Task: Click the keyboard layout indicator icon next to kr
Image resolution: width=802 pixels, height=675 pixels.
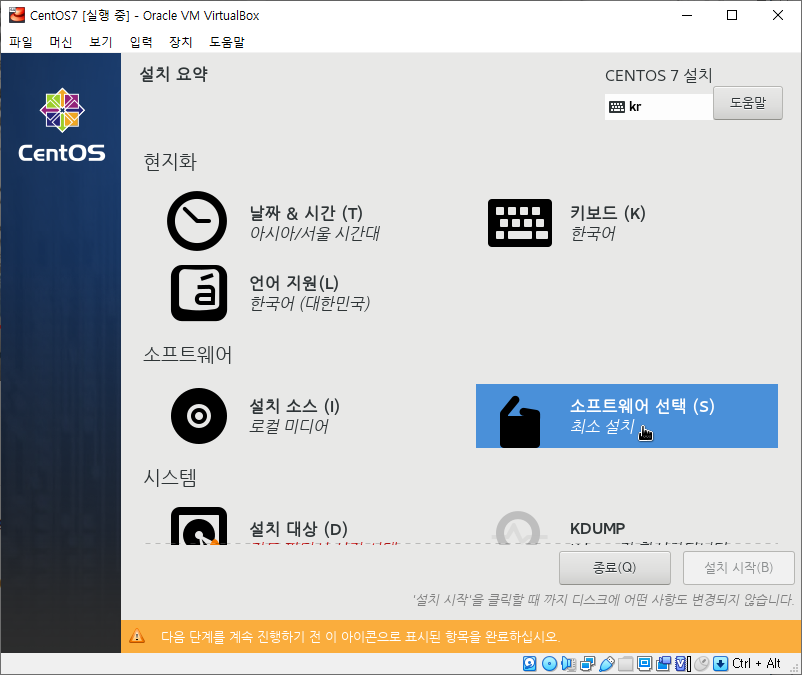Action: tap(617, 107)
